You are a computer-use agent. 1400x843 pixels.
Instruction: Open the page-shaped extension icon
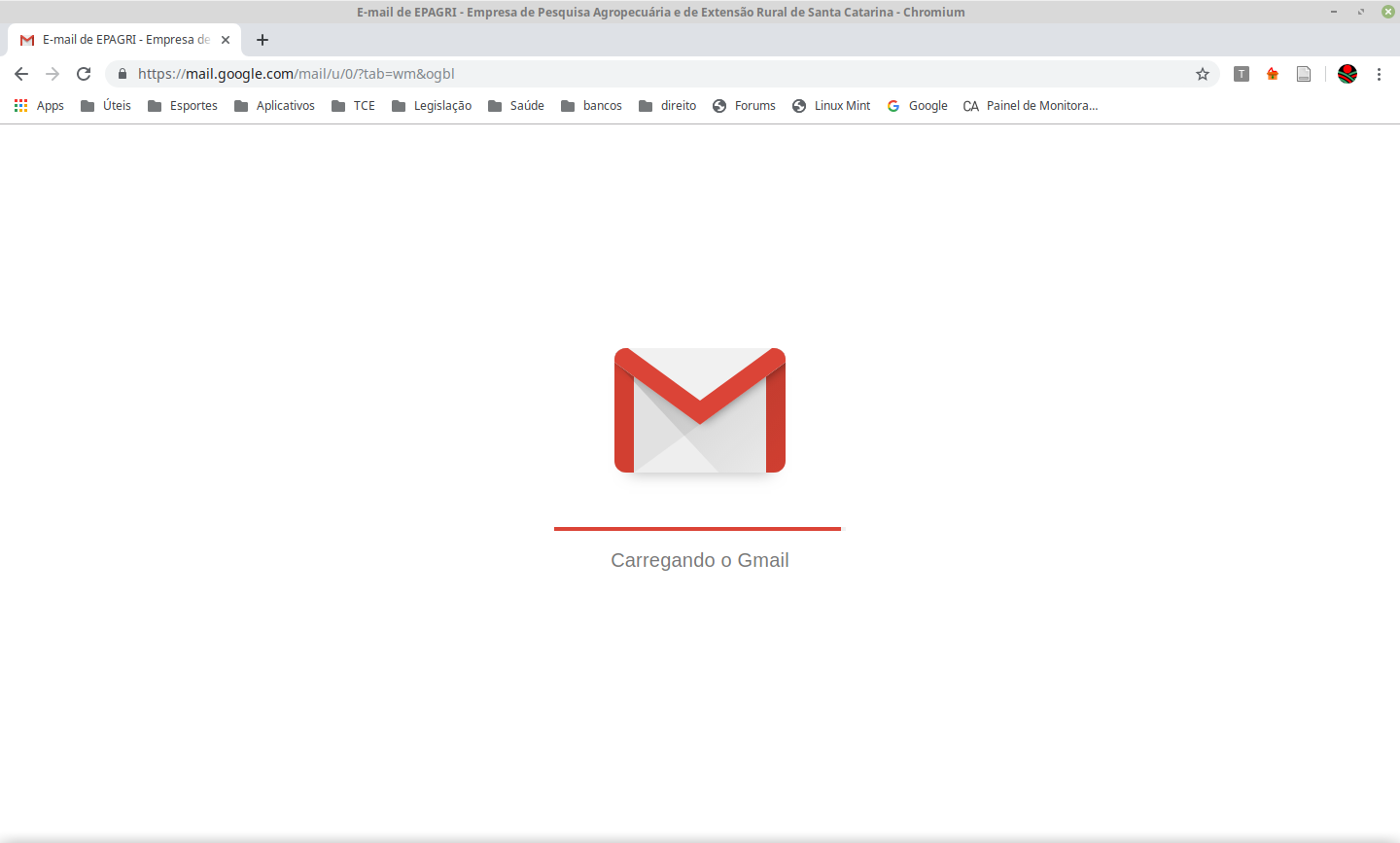(1304, 74)
